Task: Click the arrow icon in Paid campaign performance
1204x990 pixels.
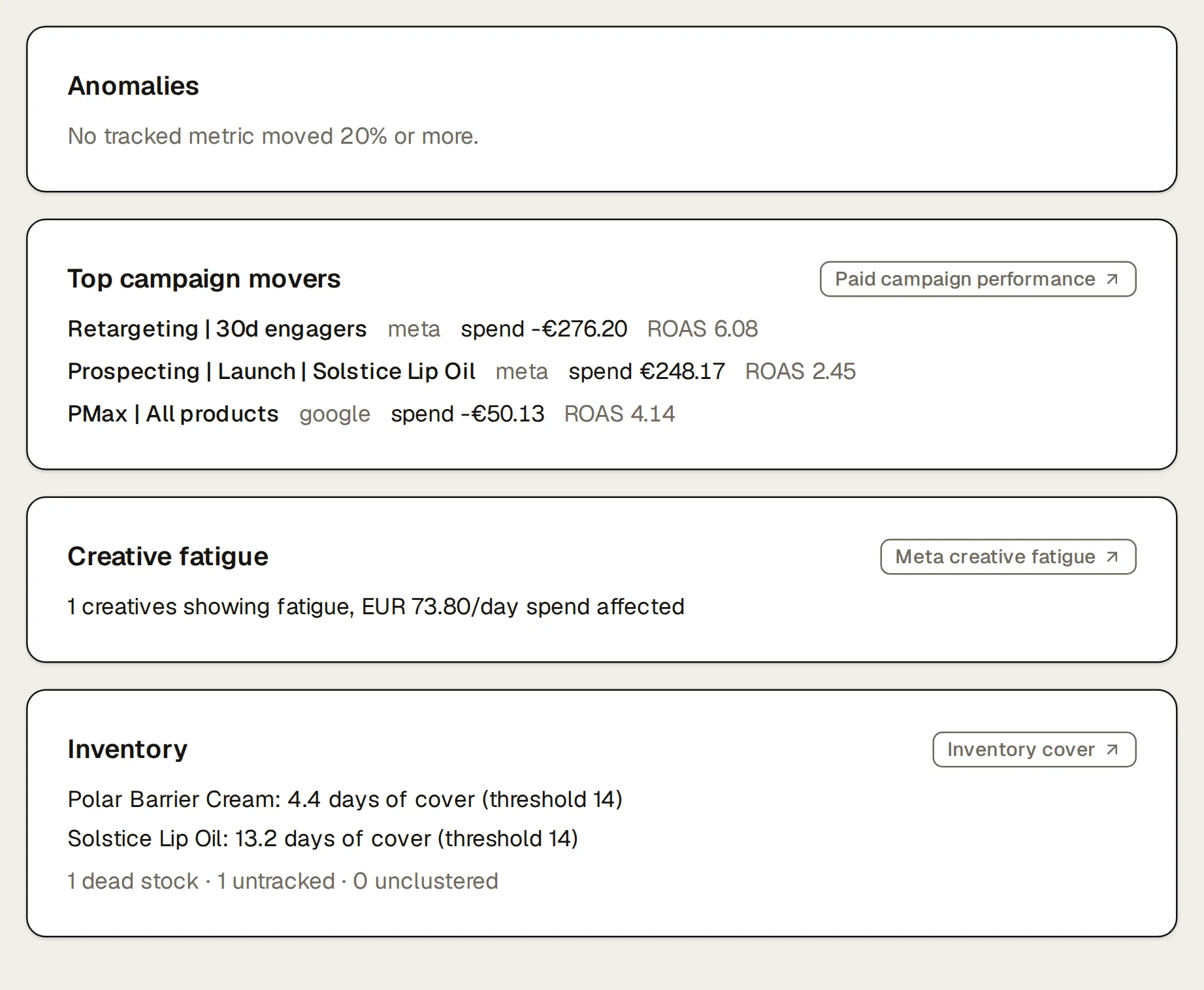Action: [x=1112, y=279]
